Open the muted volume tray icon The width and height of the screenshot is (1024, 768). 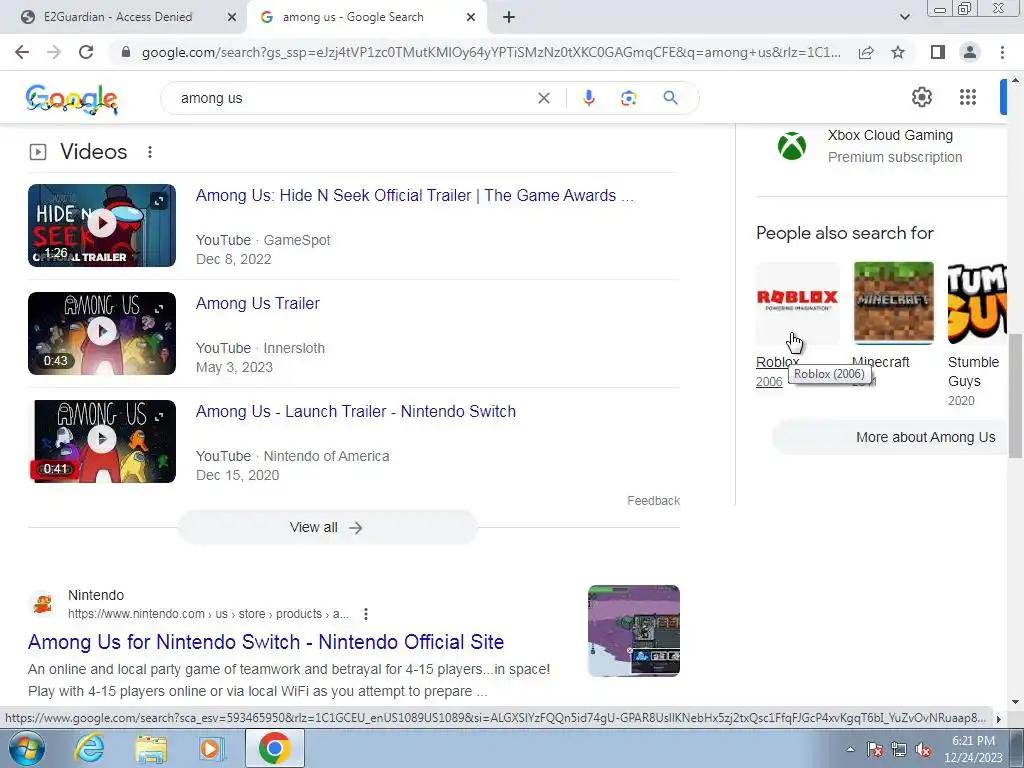pyautogui.click(x=923, y=749)
